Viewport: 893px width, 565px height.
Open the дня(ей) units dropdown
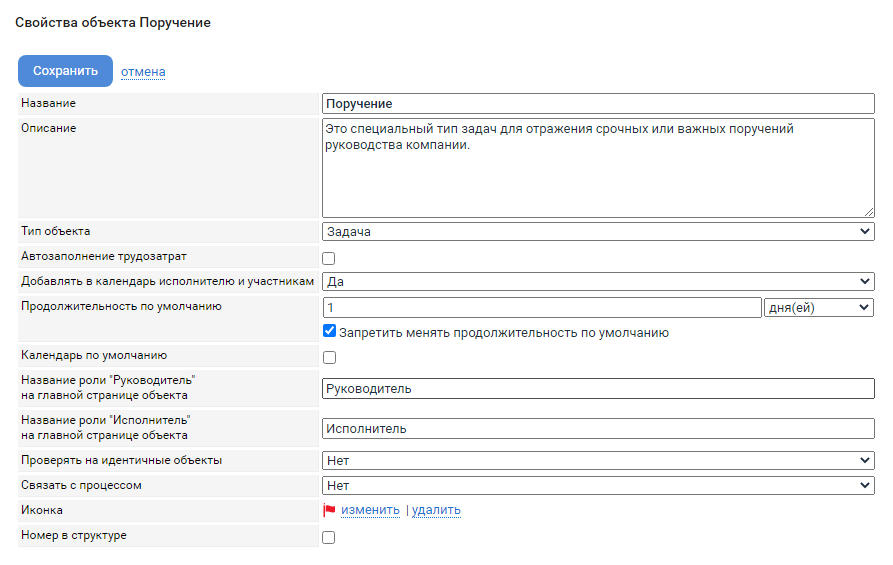(818, 308)
